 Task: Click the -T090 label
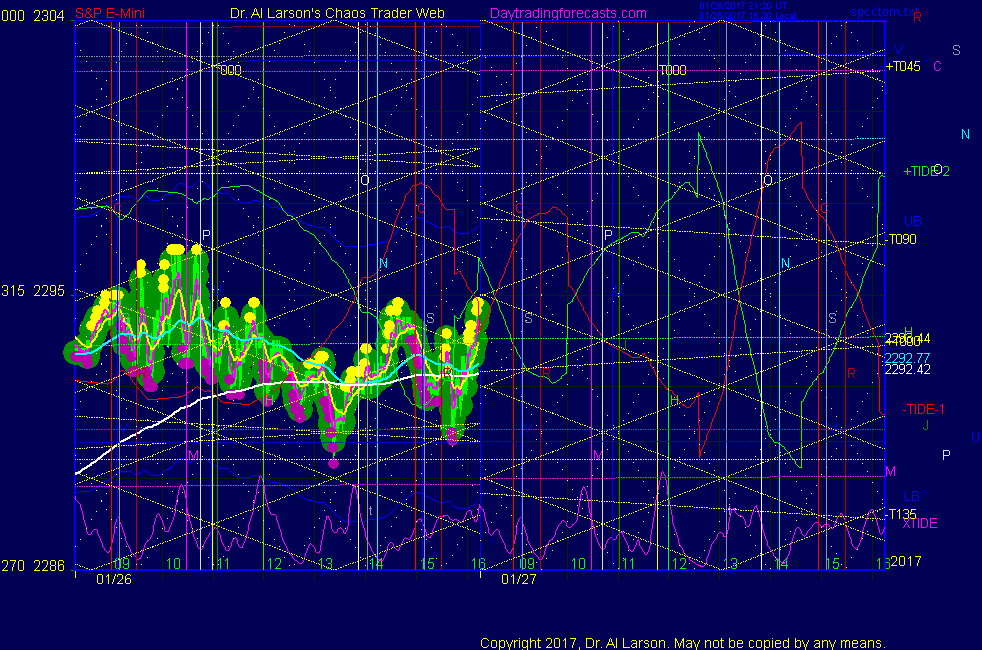(x=902, y=239)
